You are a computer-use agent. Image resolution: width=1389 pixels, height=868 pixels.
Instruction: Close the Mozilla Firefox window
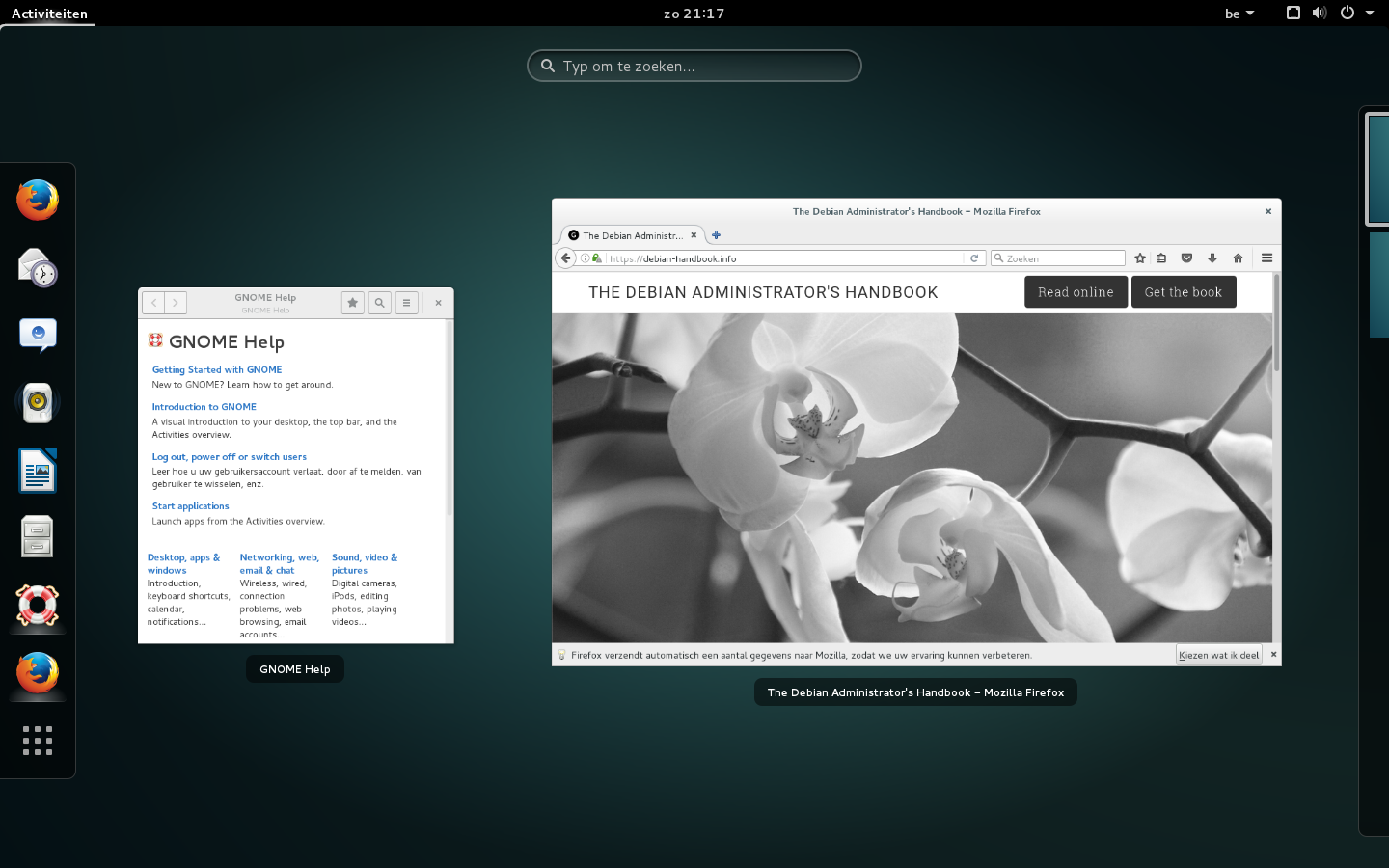point(1268,211)
